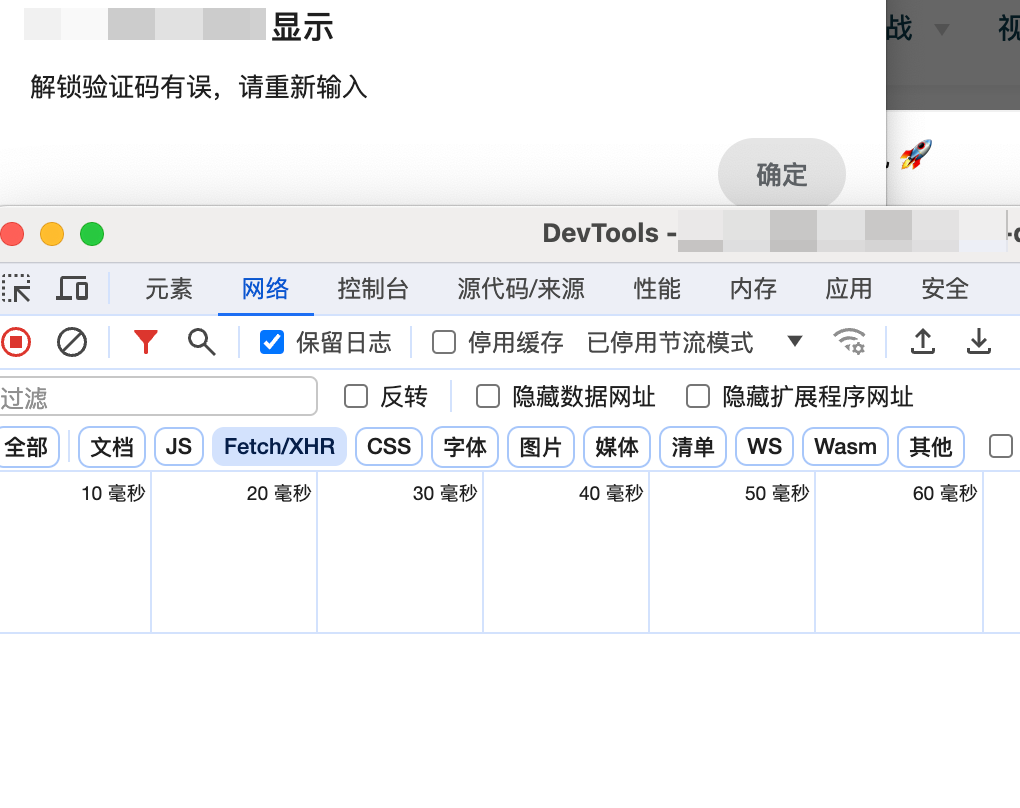Clear the network log
Viewport: 1020px width, 808px height.
(72, 343)
